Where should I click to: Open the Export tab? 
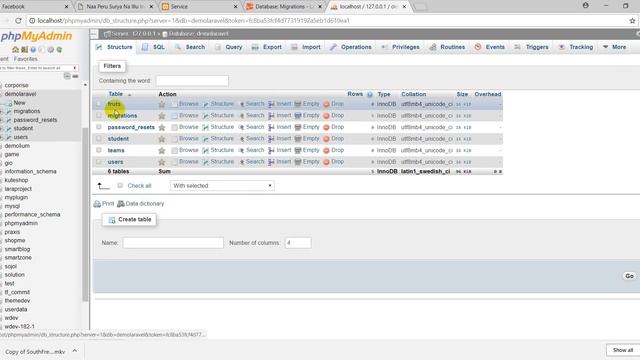point(267,47)
